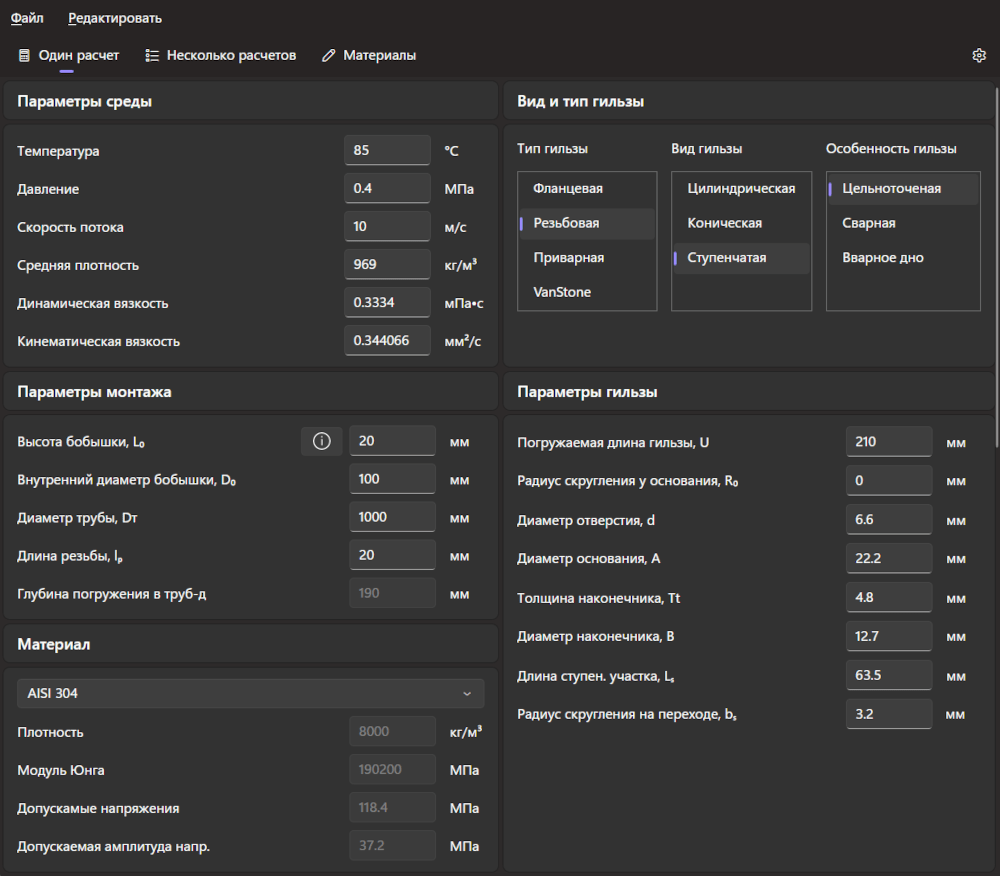
Task: Select Фланцевая thermowell type
Action: [x=587, y=189]
